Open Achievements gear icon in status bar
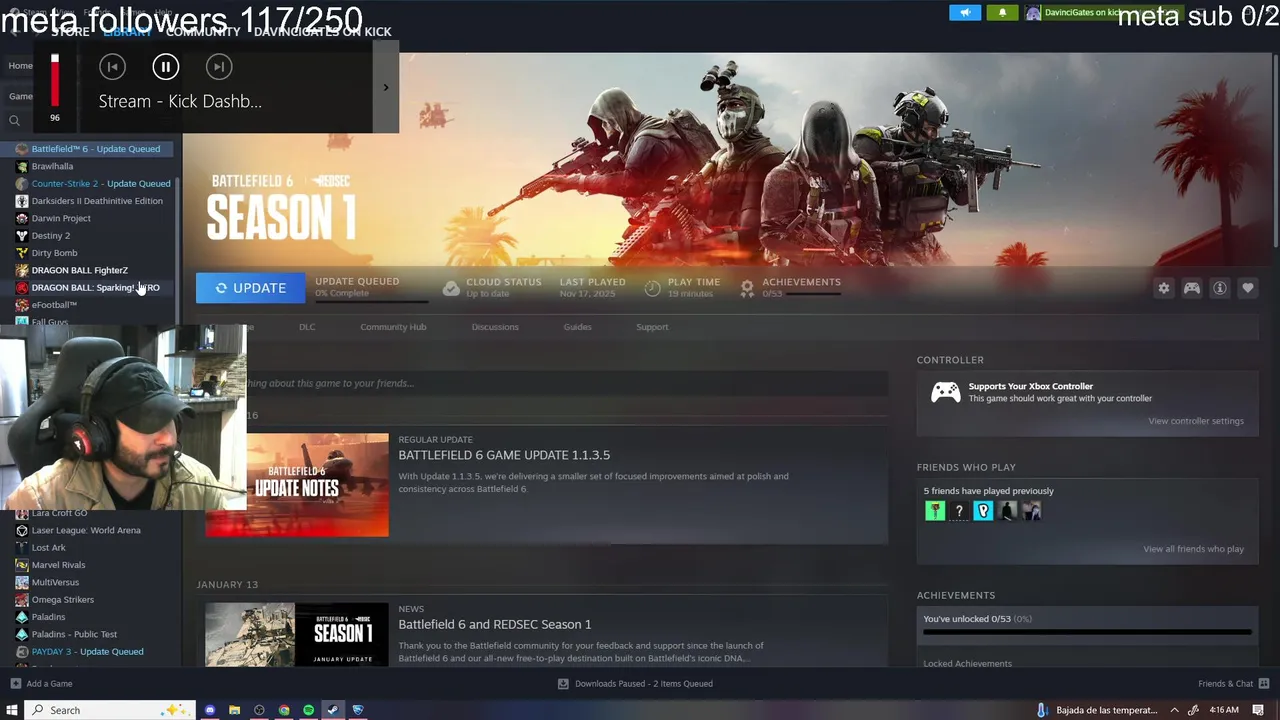The image size is (1280, 720). tap(747, 288)
